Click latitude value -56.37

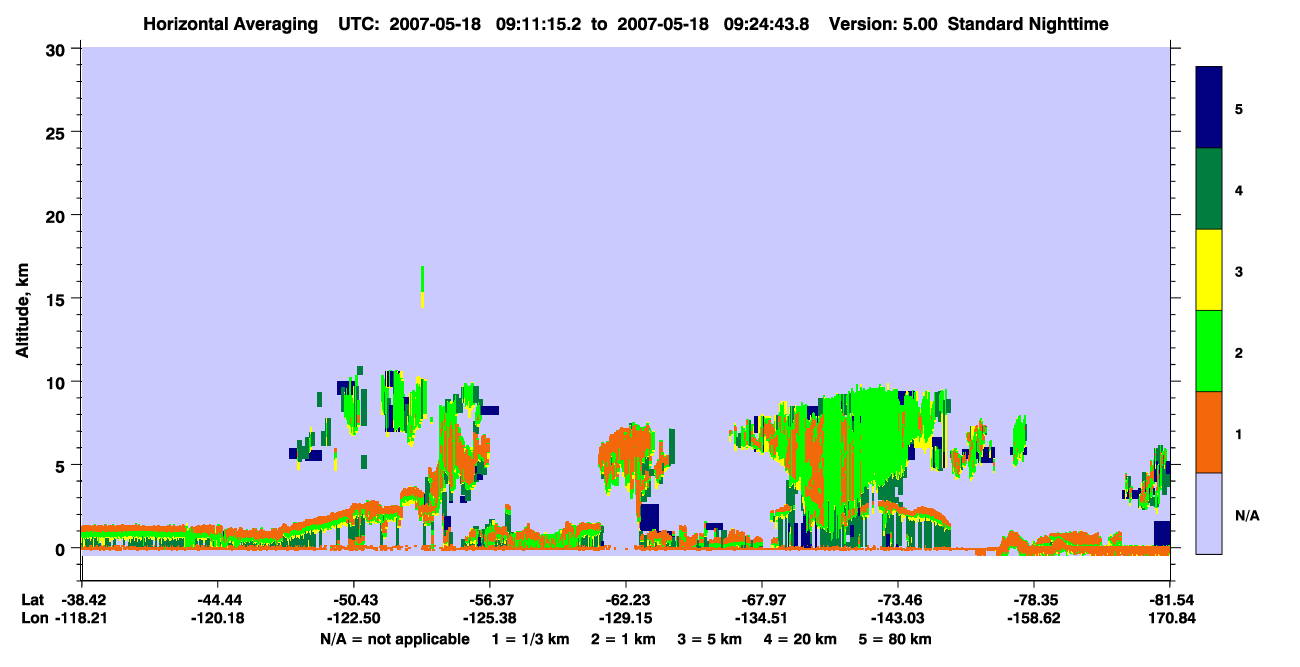[489, 600]
